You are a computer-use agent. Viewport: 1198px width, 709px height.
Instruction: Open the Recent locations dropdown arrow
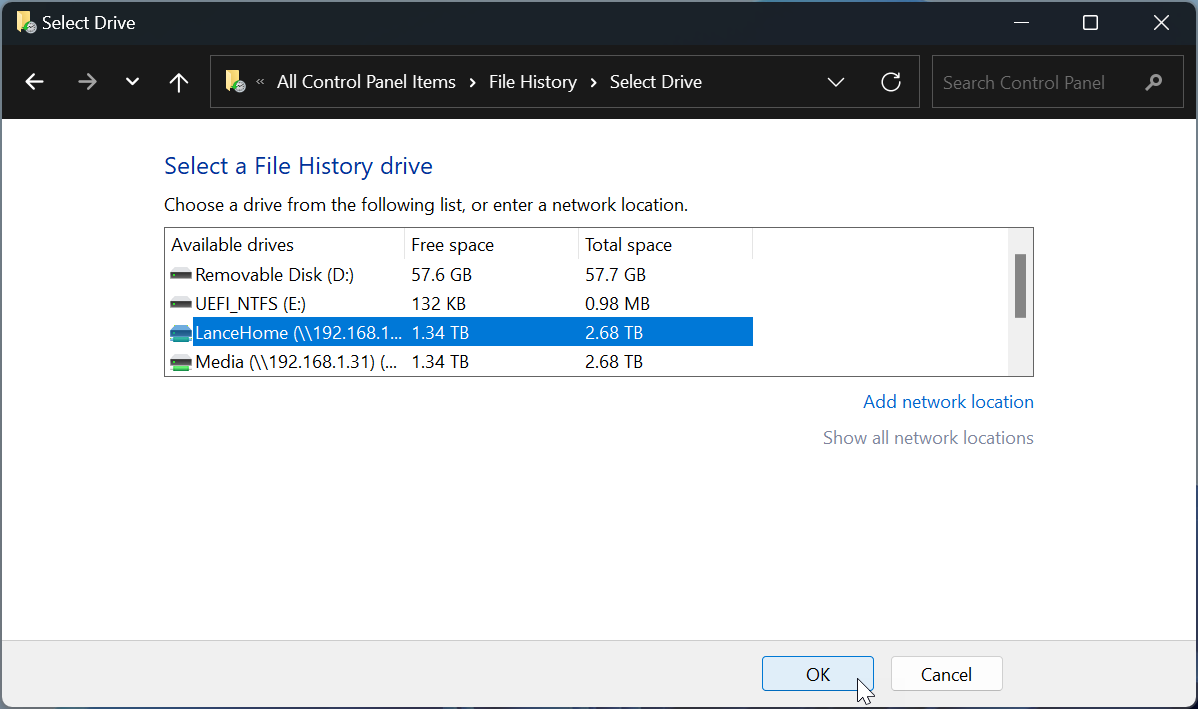click(x=132, y=82)
